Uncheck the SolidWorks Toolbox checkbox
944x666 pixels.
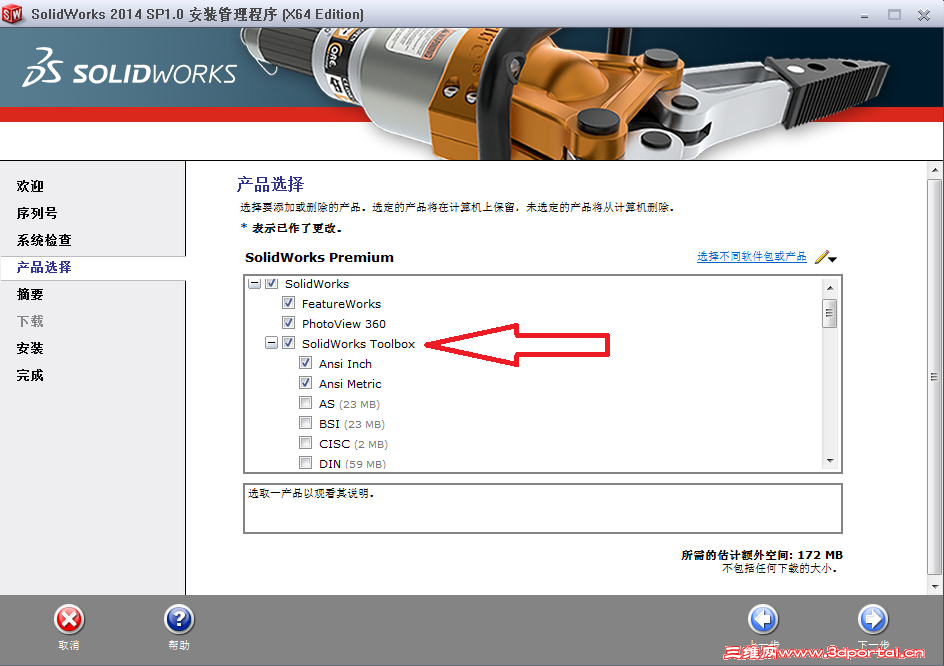[288, 343]
